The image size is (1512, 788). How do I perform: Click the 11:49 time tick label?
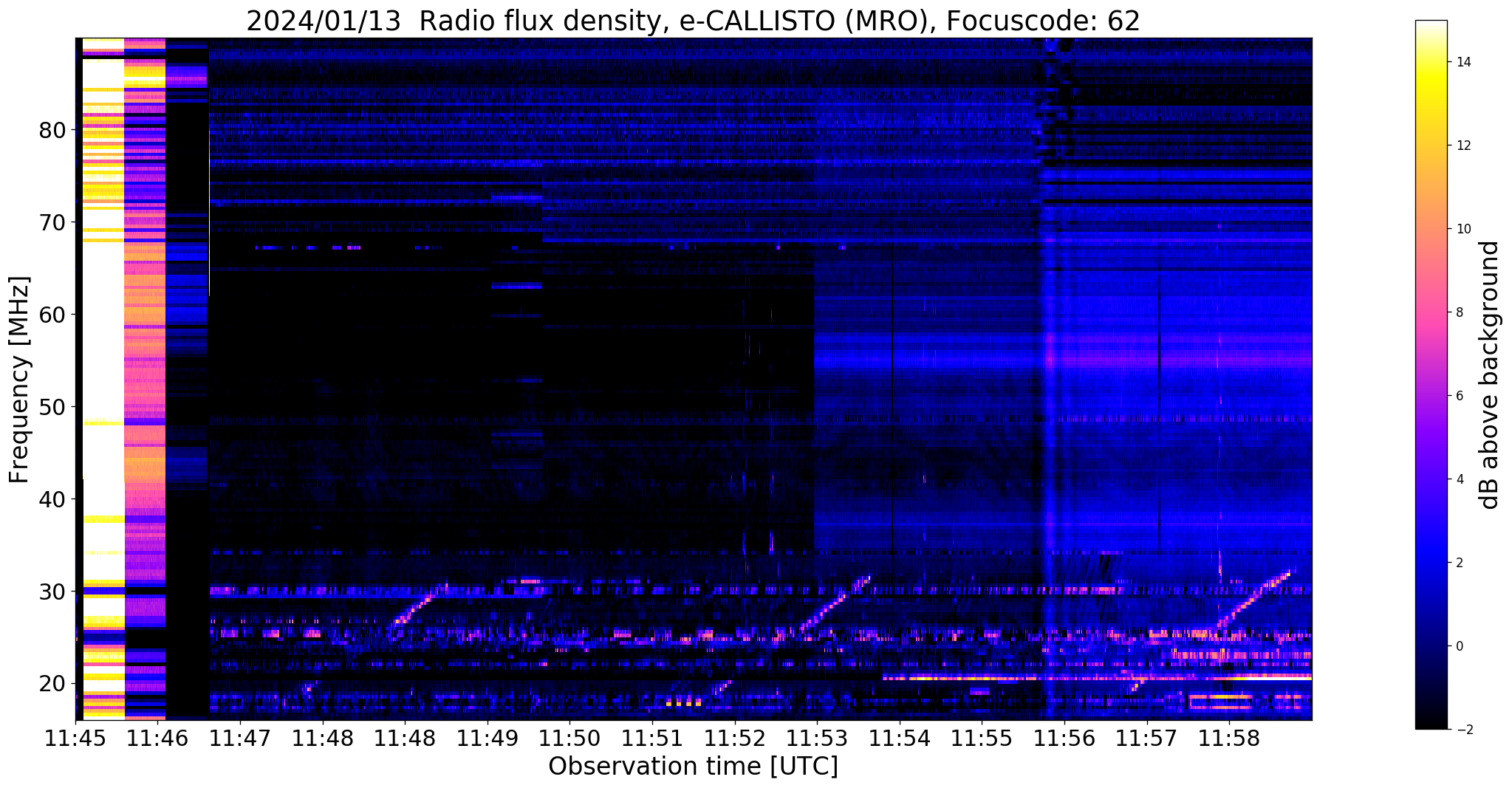pos(488,739)
